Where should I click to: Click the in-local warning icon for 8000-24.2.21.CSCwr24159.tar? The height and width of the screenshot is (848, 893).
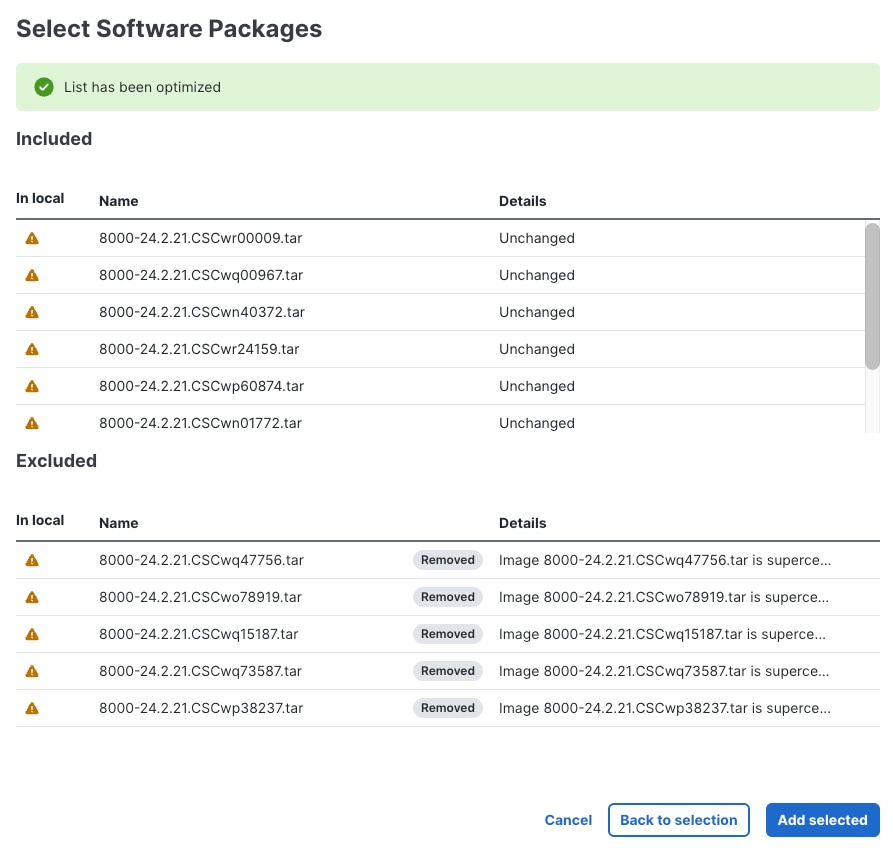[x=31, y=349]
